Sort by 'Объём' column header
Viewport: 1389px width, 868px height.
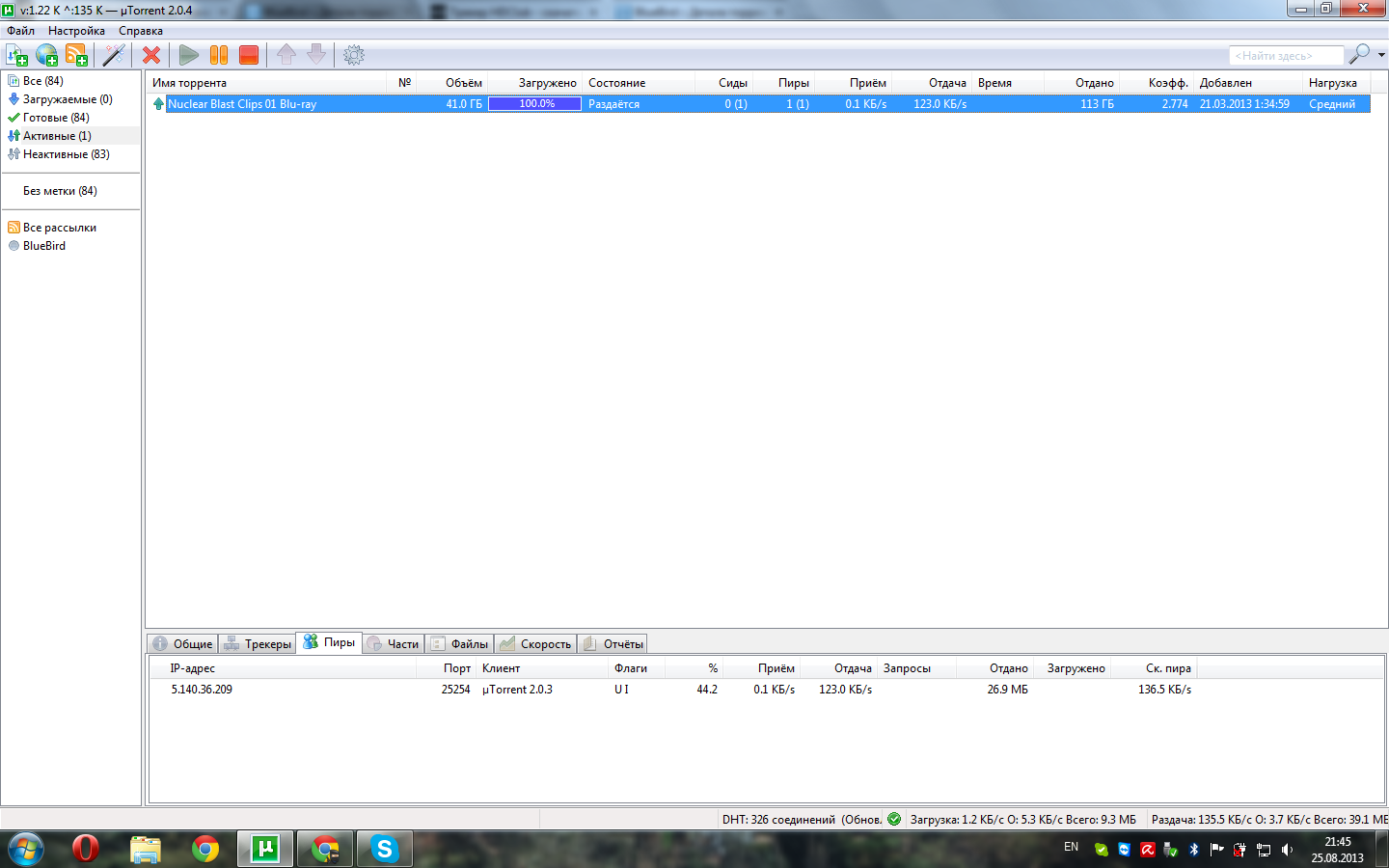click(452, 83)
